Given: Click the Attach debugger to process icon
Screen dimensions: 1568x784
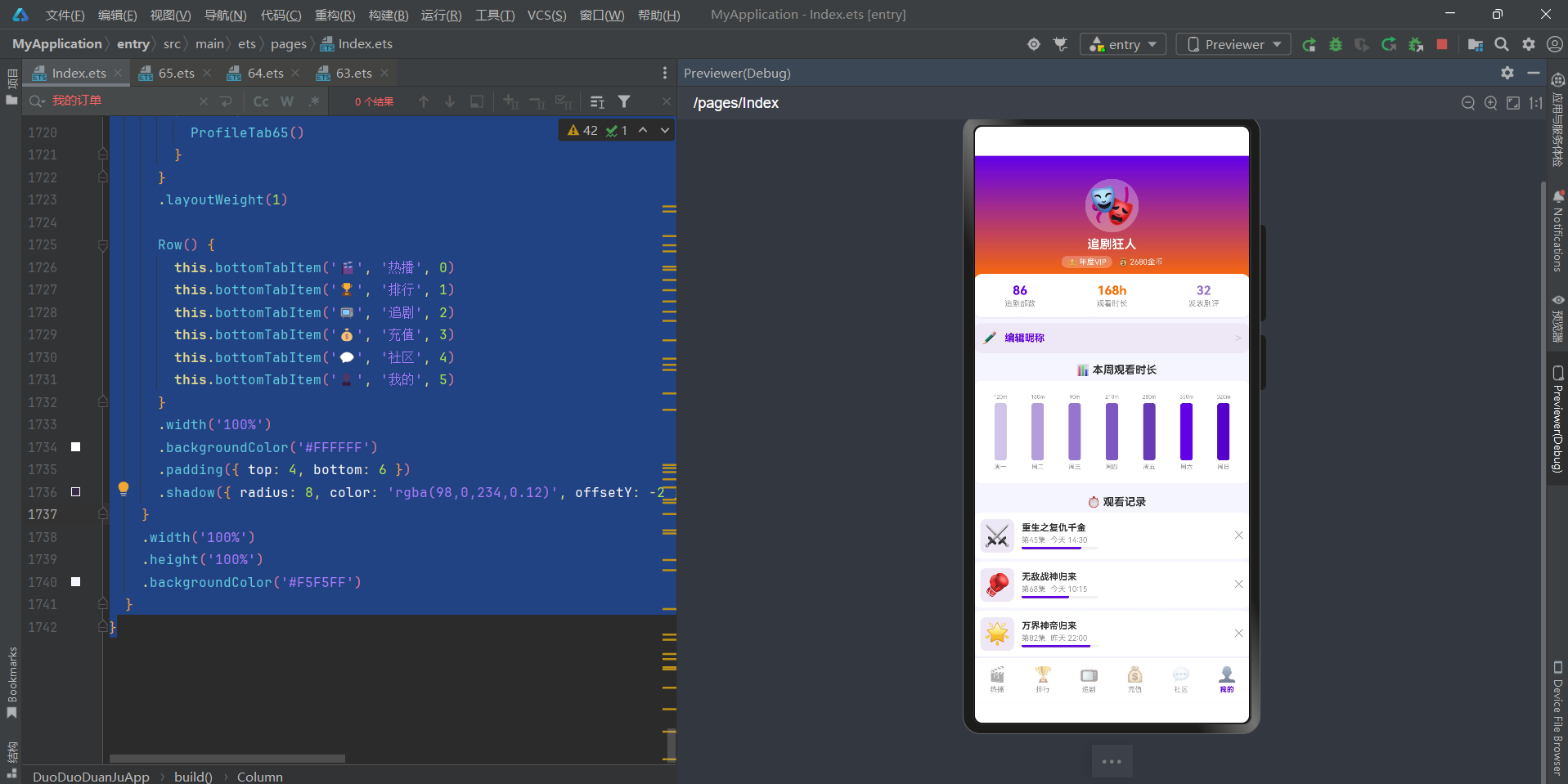Looking at the screenshot, I should pos(1416,44).
